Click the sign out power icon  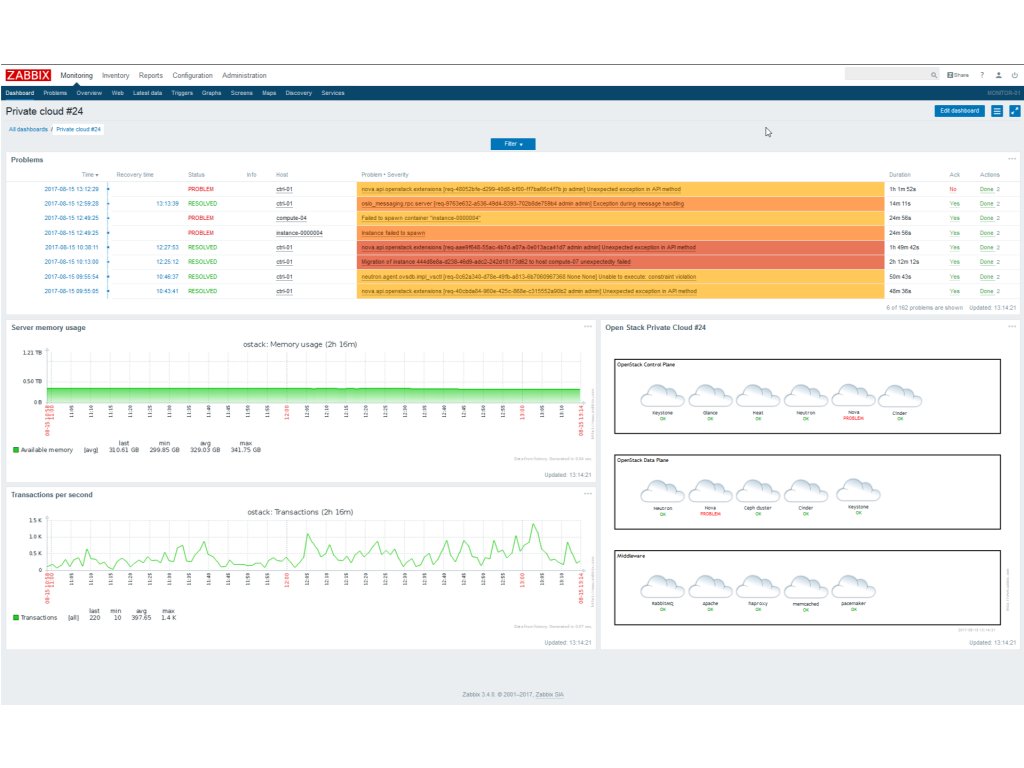(1014, 75)
